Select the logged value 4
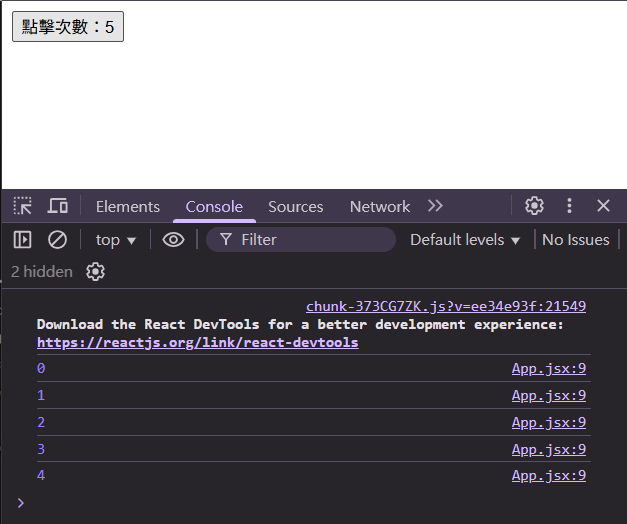Viewport: 627px width, 524px height. pyautogui.click(x=41, y=475)
